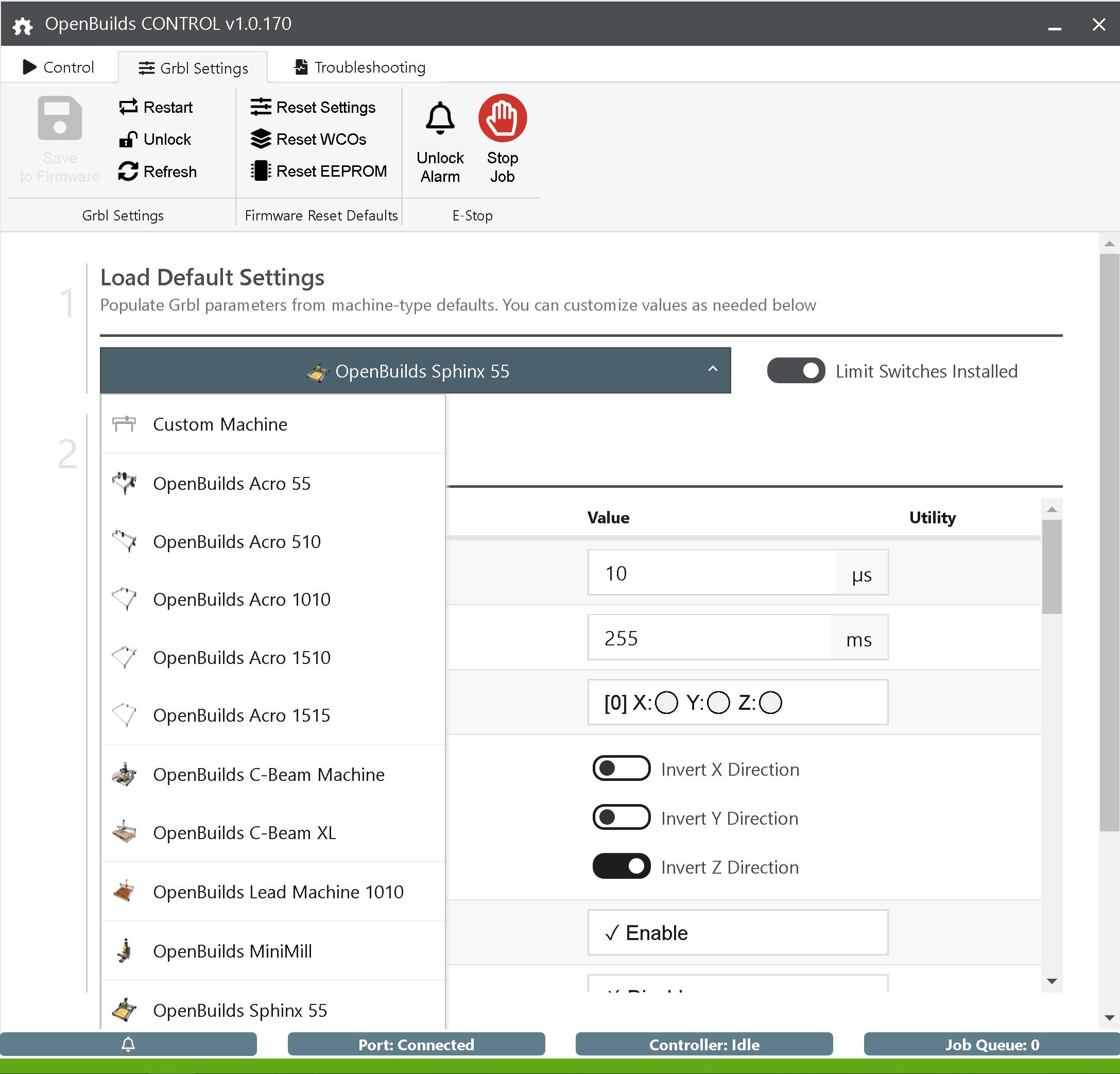Screen dimensions: 1120x1074
Task: Click the OpenBuilds gear logo in title bar
Action: pyautogui.click(x=22, y=25)
